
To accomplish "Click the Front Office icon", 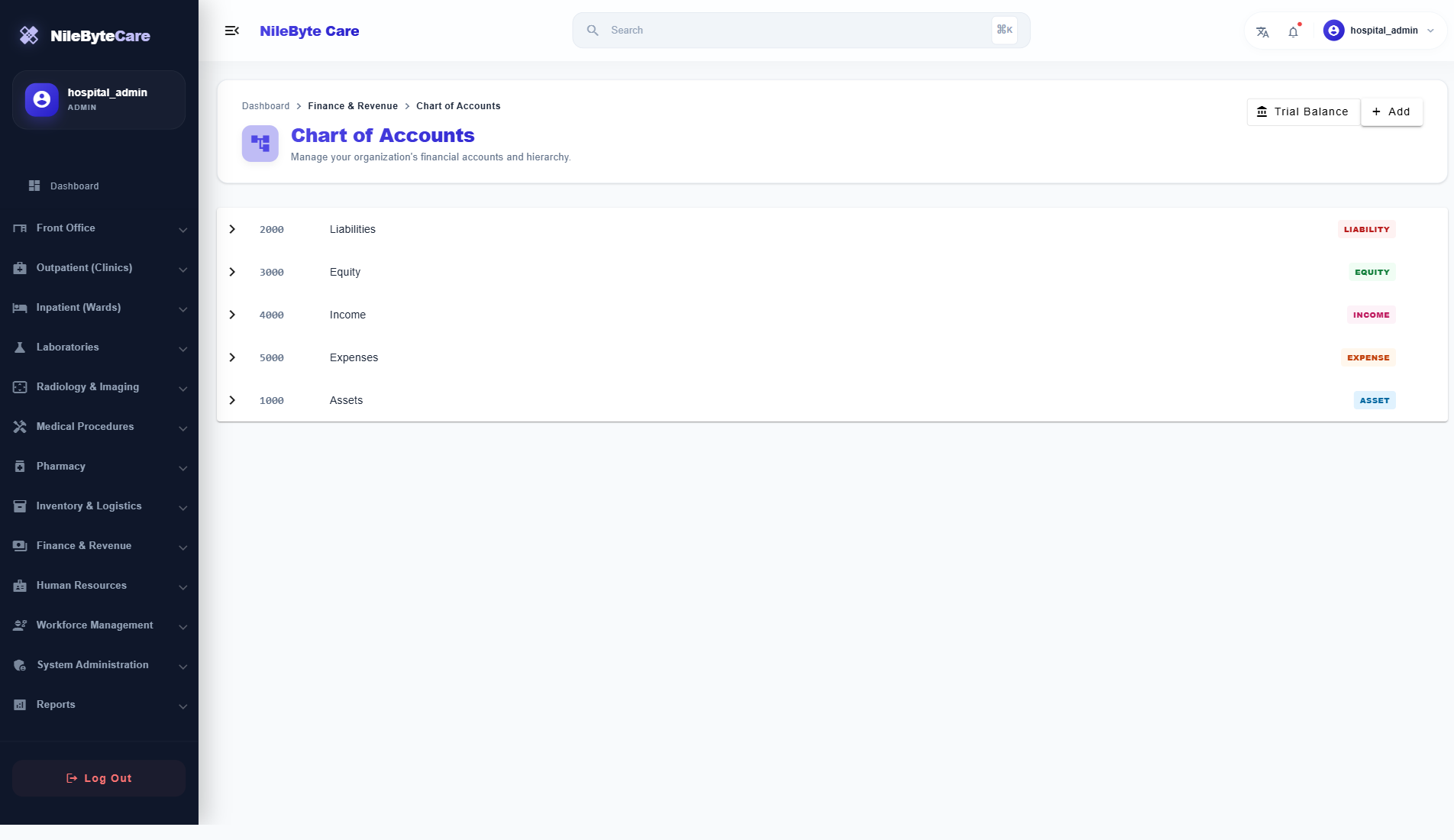I will coord(20,228).
